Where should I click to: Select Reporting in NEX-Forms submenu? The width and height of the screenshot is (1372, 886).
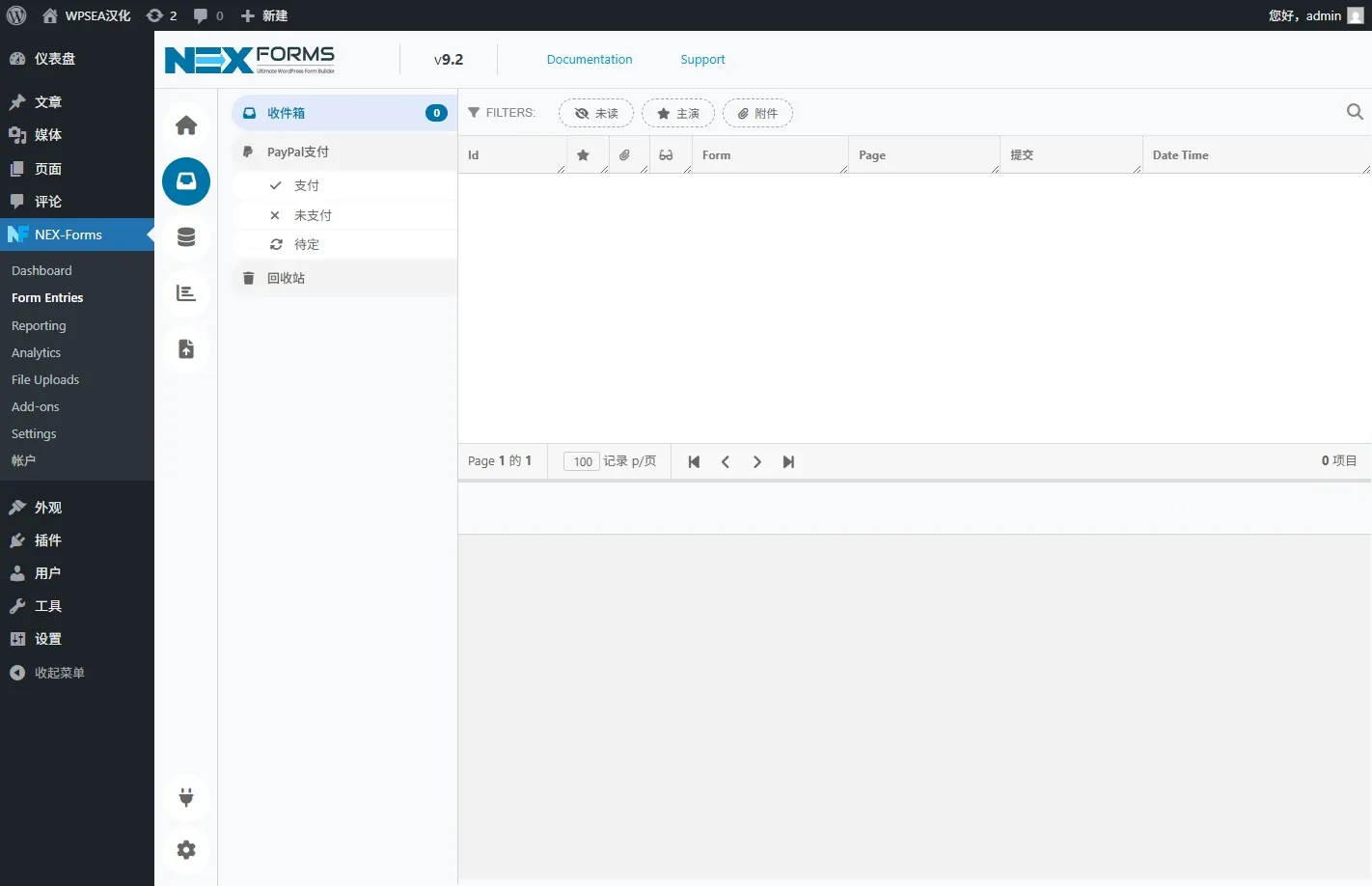(x=39, y=326)
